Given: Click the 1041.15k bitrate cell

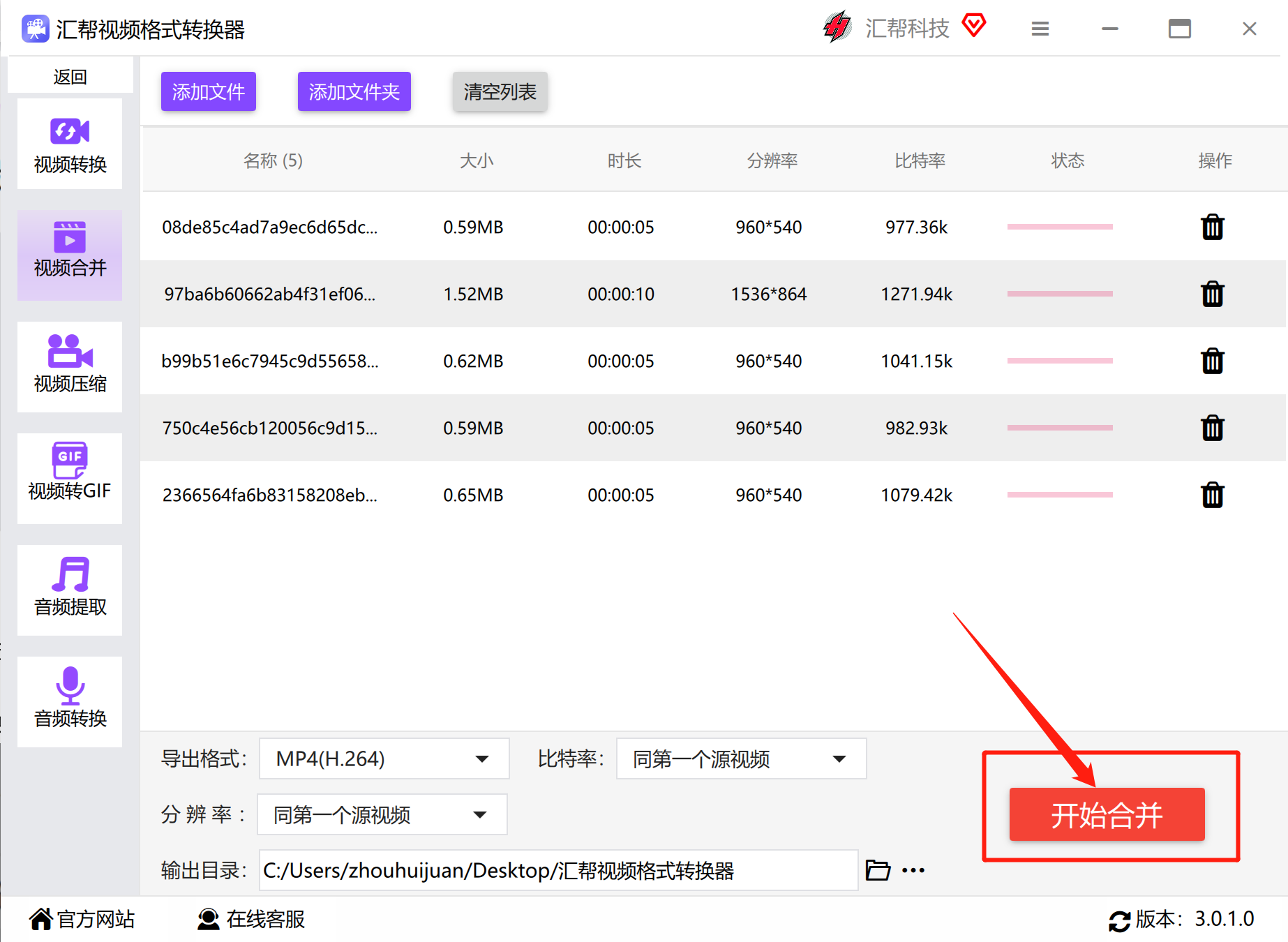Looking at the screenshot, I should pos(917,361).
